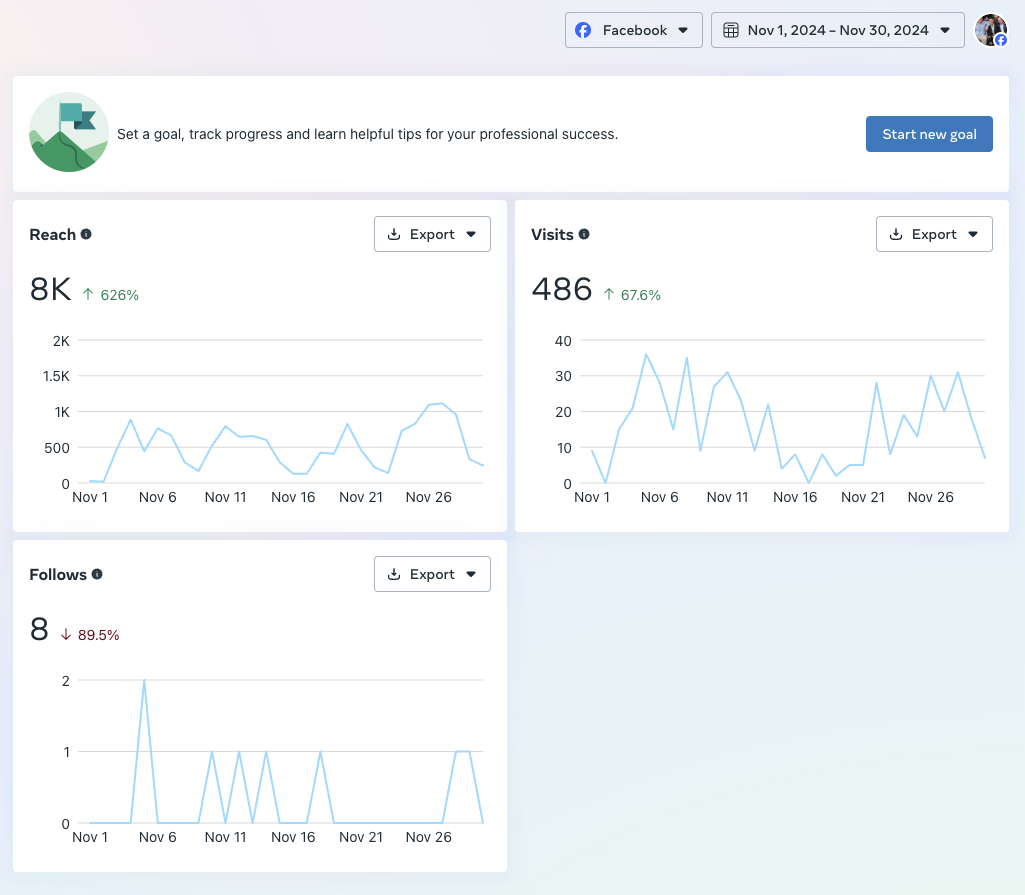
Task: Click the Reach info icon
Action: [86, 234]
